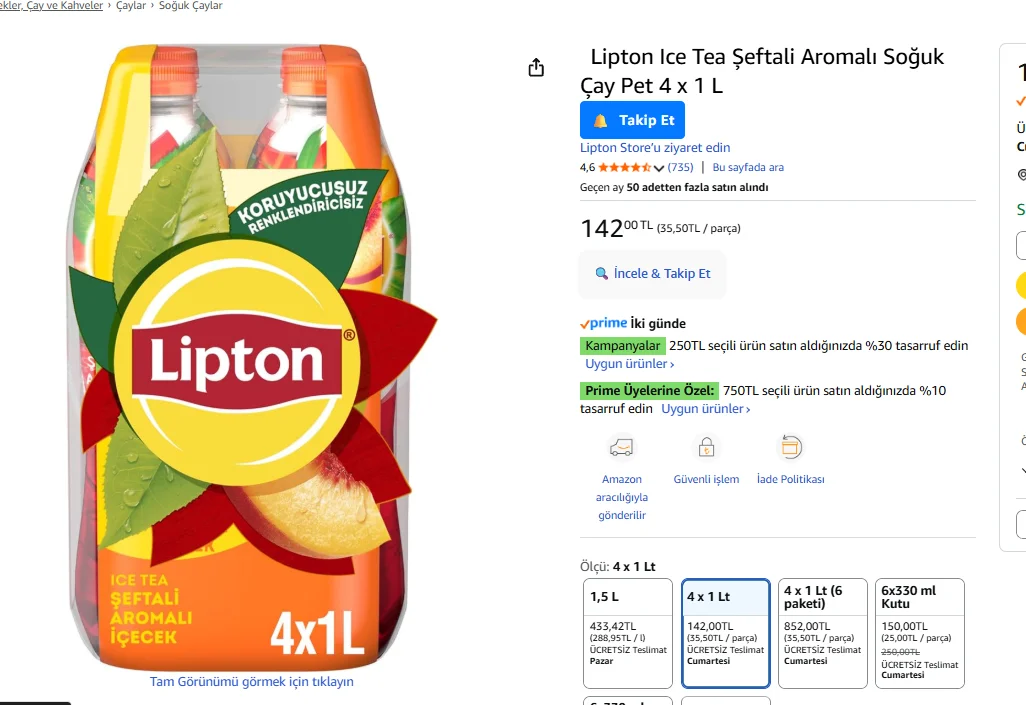1026x705 pixels.
Task: Select the 4 x 1 Lt (6 paketi) option
Action: pyautogui.click(x=824, y=633)
